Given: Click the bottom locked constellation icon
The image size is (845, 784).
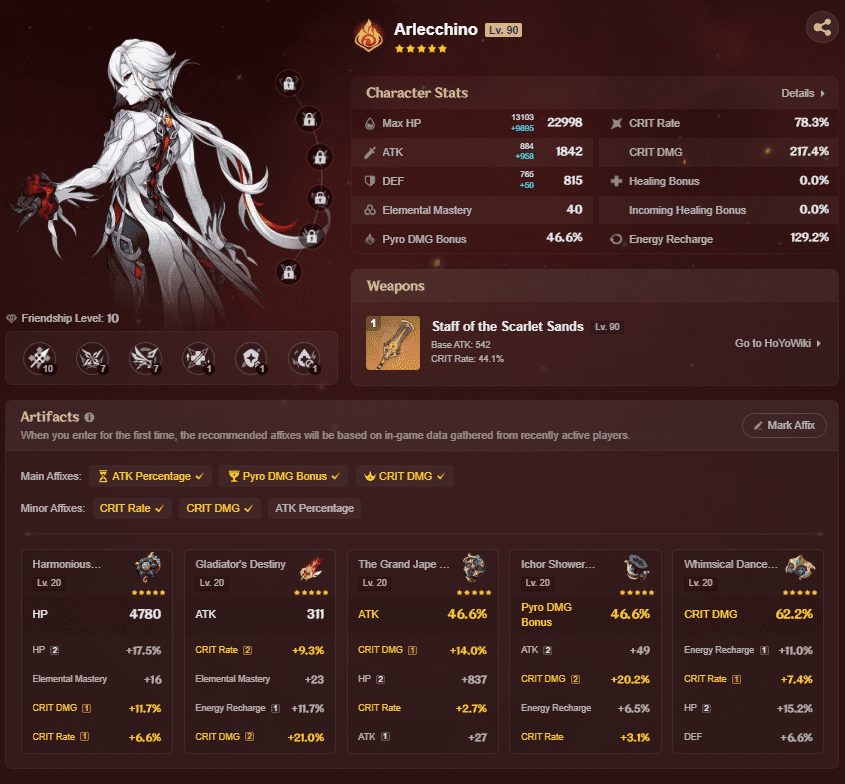Looking at the screenshot, I should click(288, 272).
